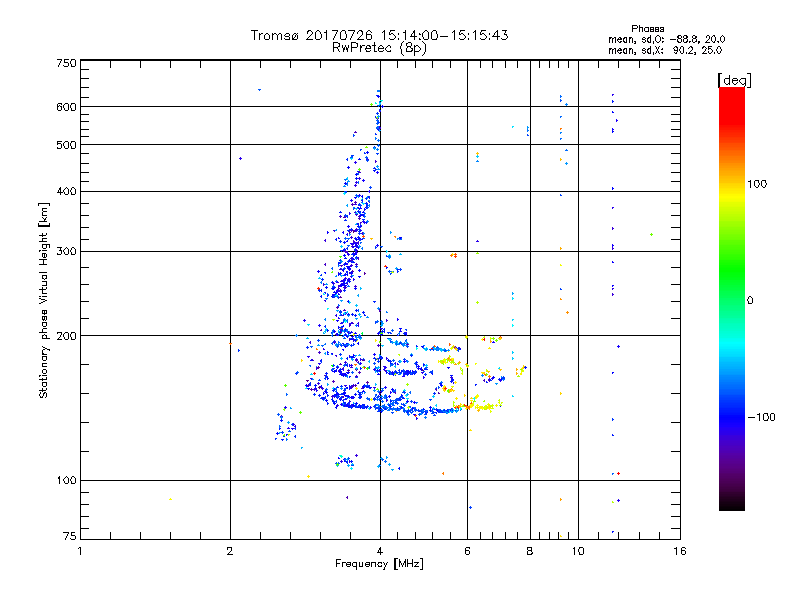
Task: Click the colorbar label '100'
Action: 757,184
